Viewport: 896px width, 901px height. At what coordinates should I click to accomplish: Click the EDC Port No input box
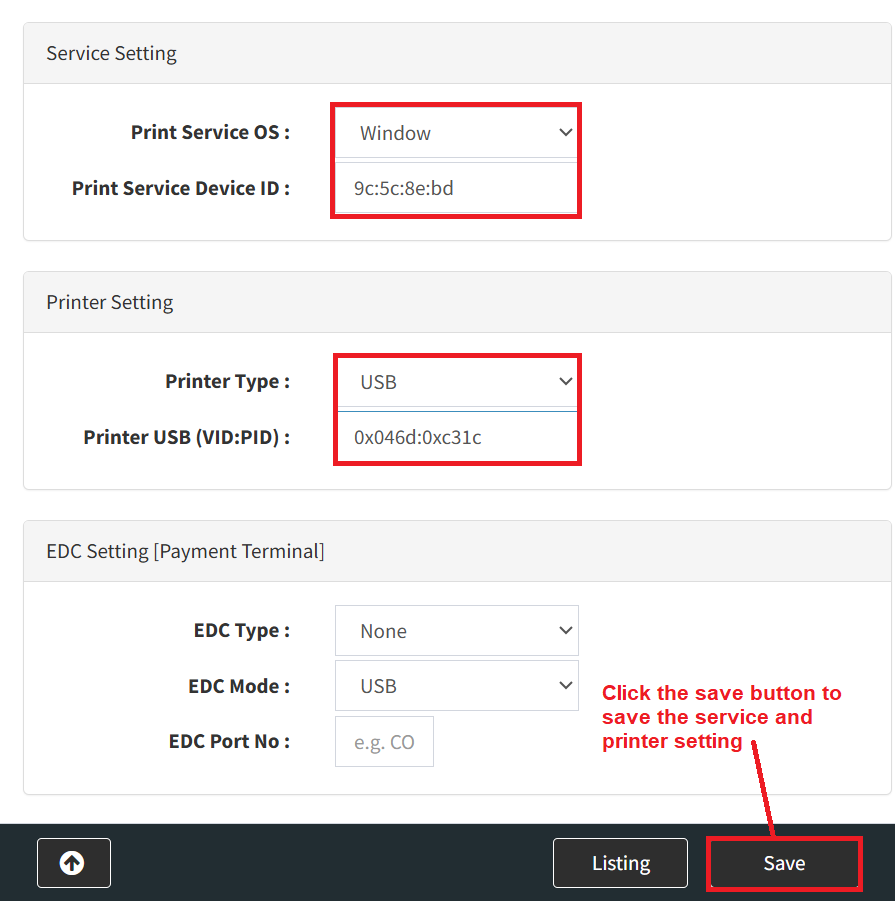click(384, 742)
